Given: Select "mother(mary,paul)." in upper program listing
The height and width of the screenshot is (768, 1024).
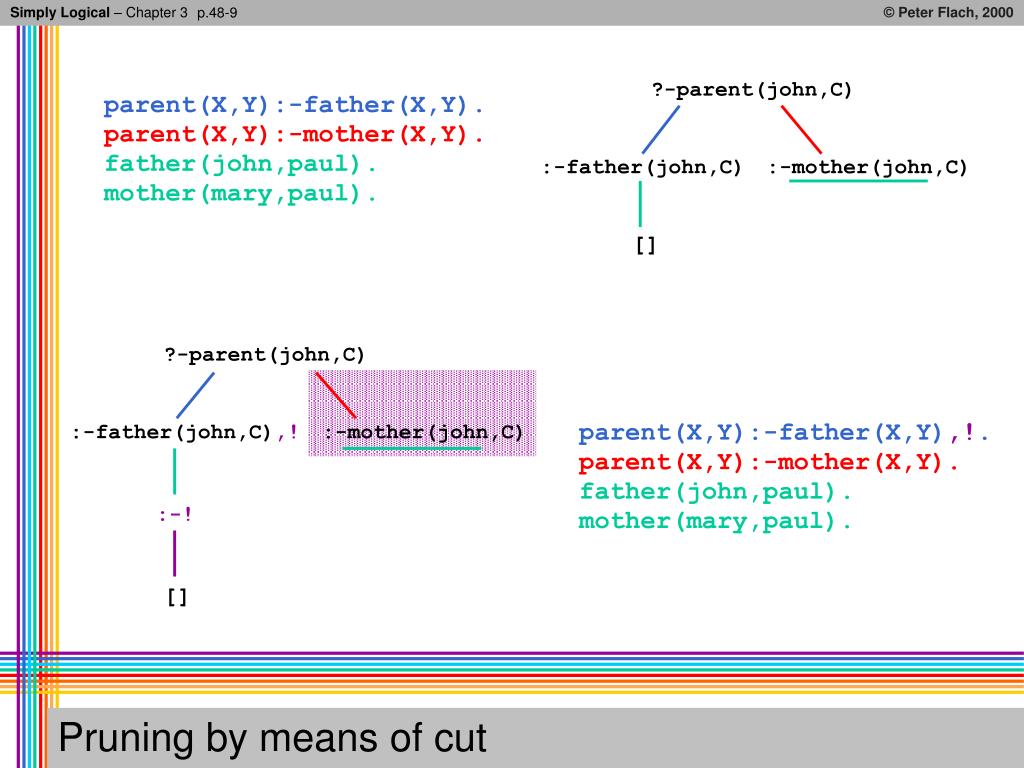Looking at the screenshot, I should [x=240, y=194].
